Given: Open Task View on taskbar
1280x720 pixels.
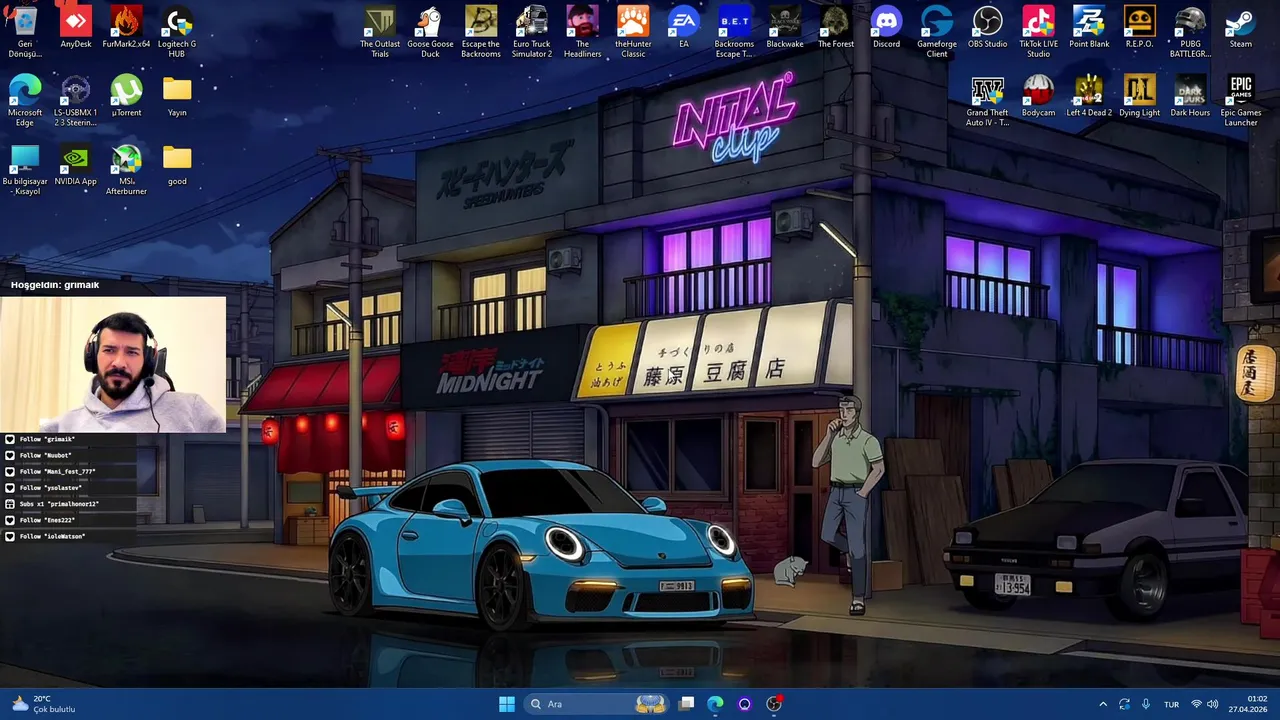Looking at the screenshot, I should (686, 704).
